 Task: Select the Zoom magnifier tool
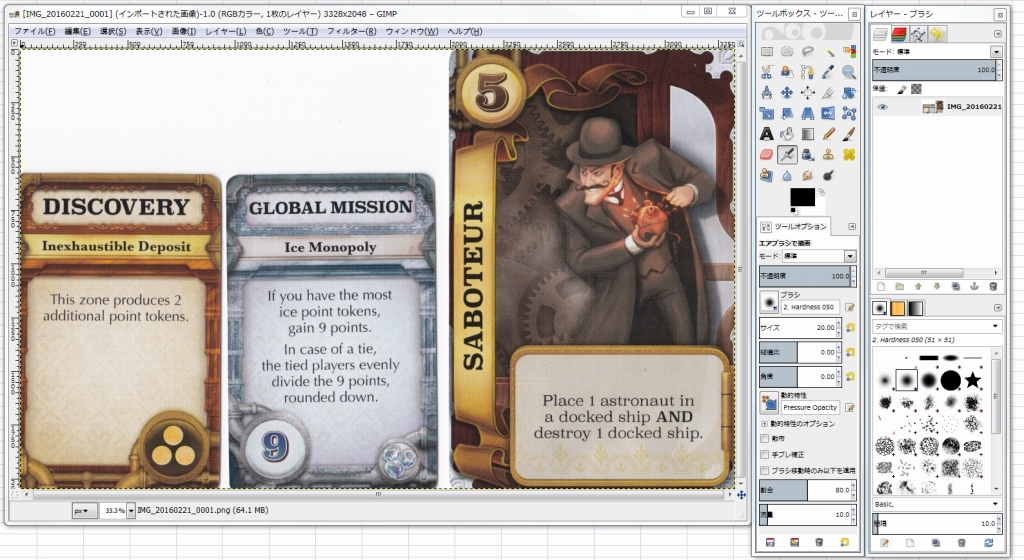click(x=849, y=72)
